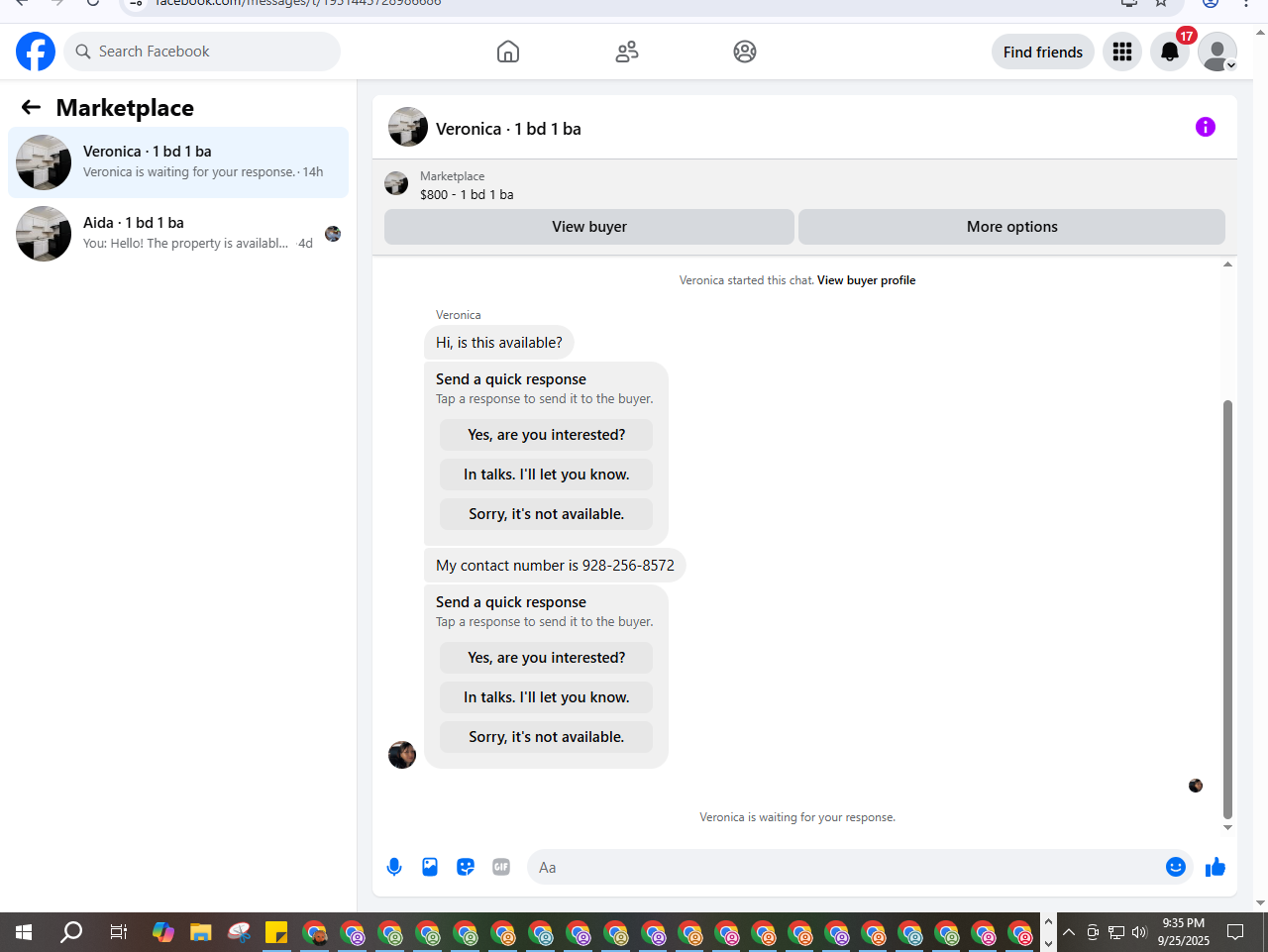Click into the Search Facebook field
This screenshot has height=952, width=1268.
(202, 52)
